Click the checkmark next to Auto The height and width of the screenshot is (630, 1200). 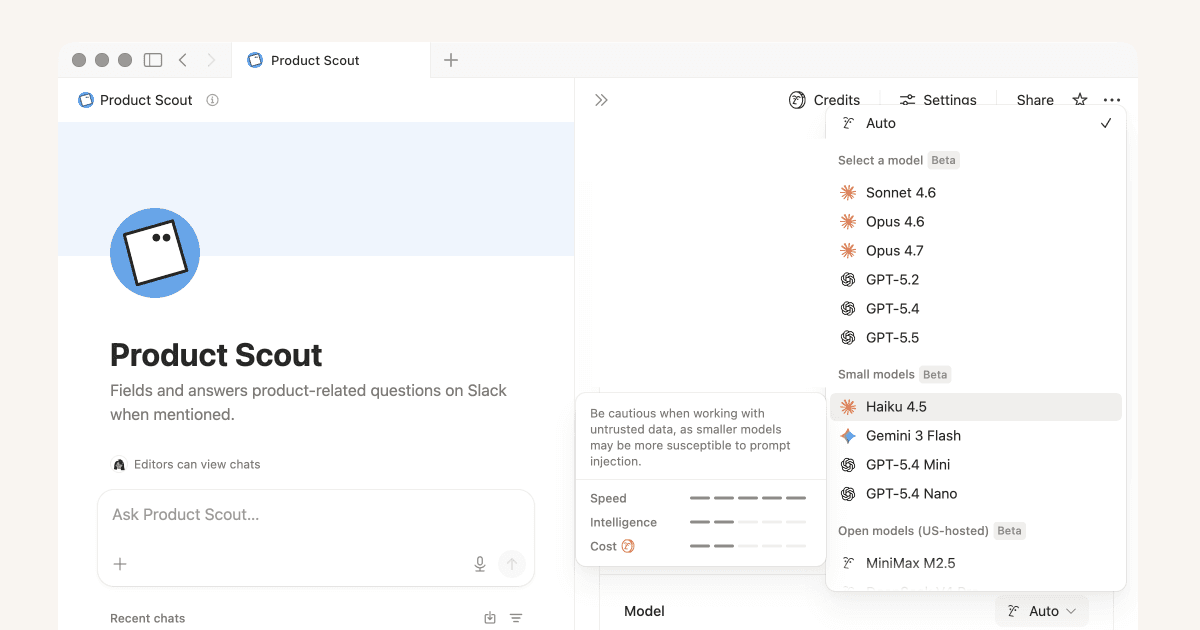tap(1106, 123)
